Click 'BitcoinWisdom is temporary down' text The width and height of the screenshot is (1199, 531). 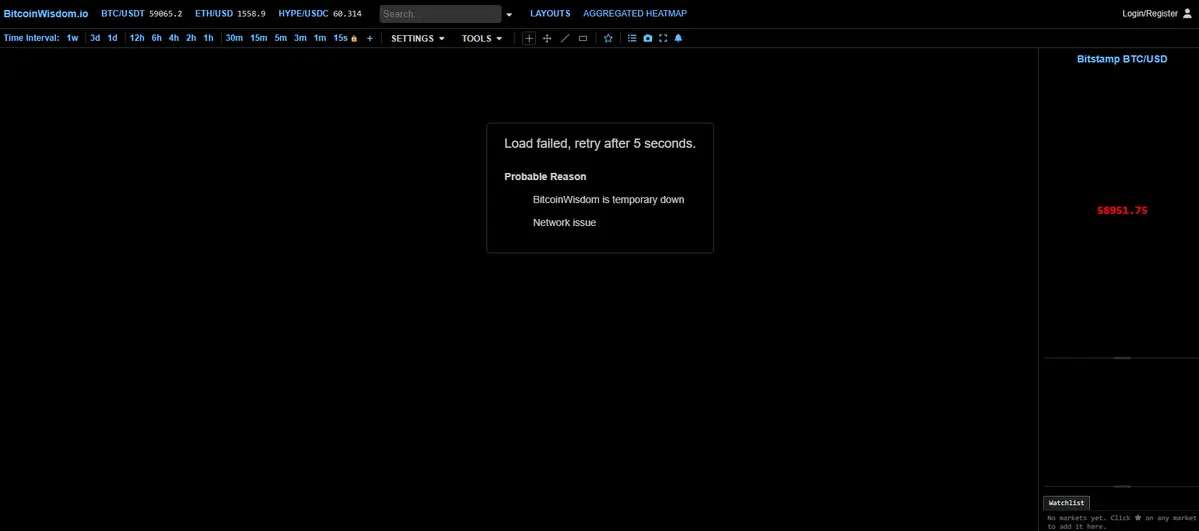[x=609, y=200]
